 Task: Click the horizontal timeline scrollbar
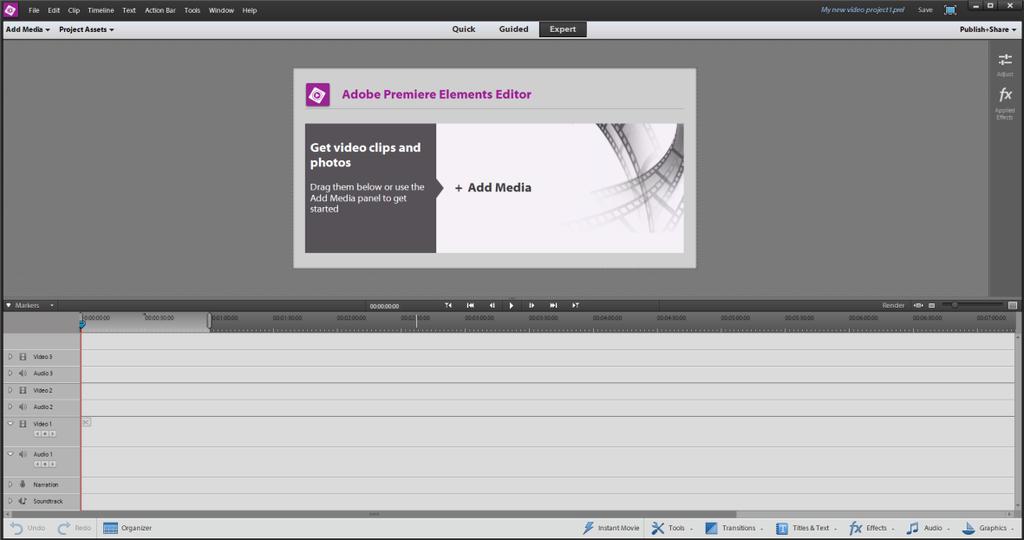point(374,514)
